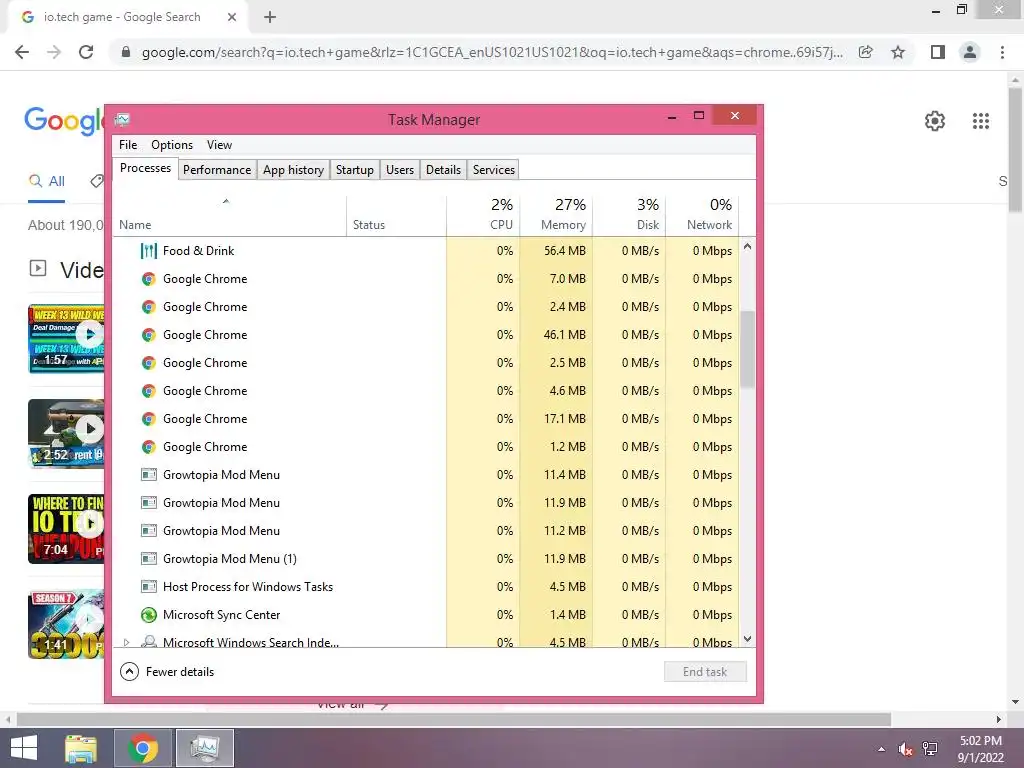Click the process list scroll down arrow
Viewport: 1024px width, 768px height.
(747, 639)
